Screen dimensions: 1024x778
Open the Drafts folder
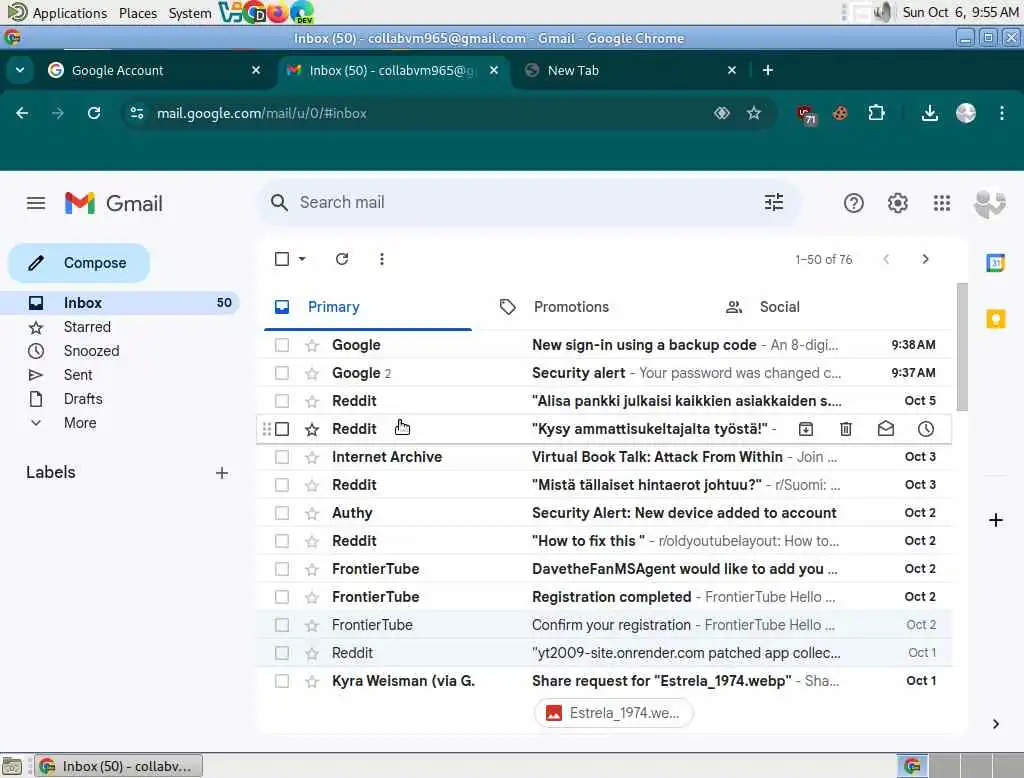(x=83, y=399)
